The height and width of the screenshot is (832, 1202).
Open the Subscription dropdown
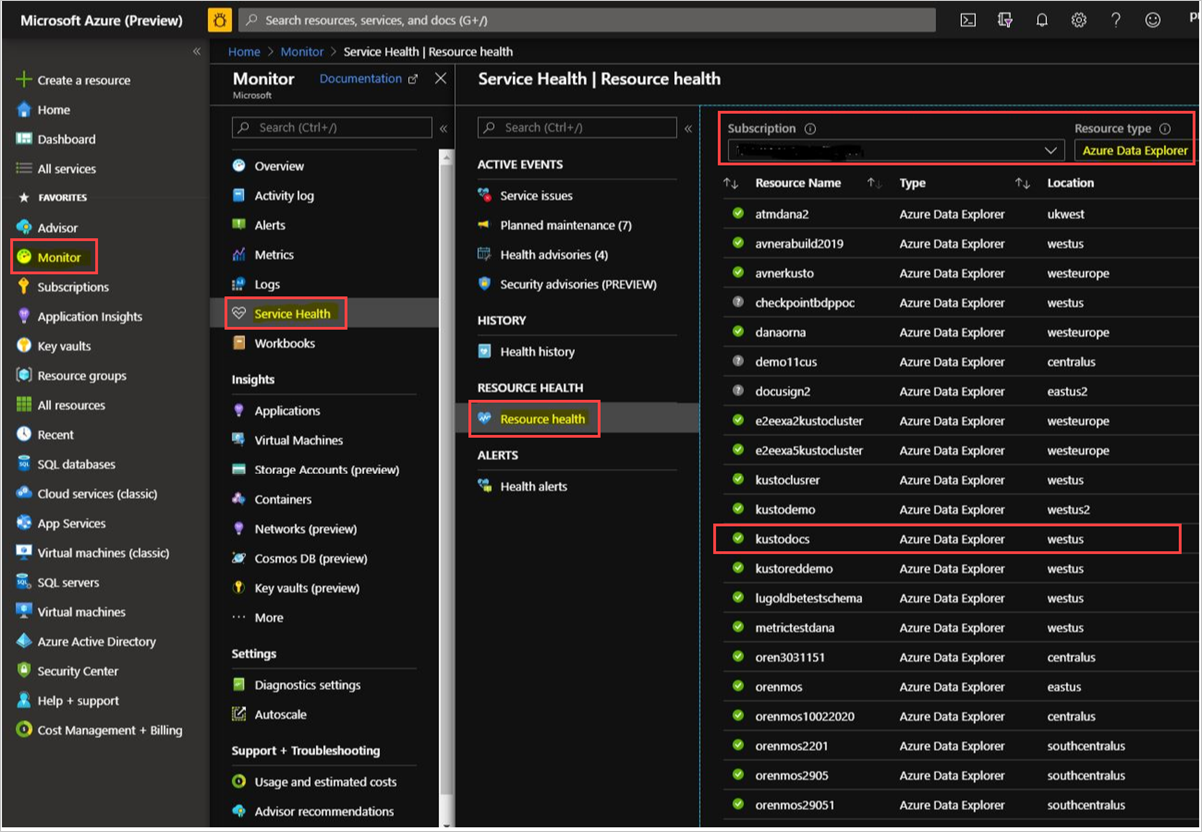tap(895, 150)
